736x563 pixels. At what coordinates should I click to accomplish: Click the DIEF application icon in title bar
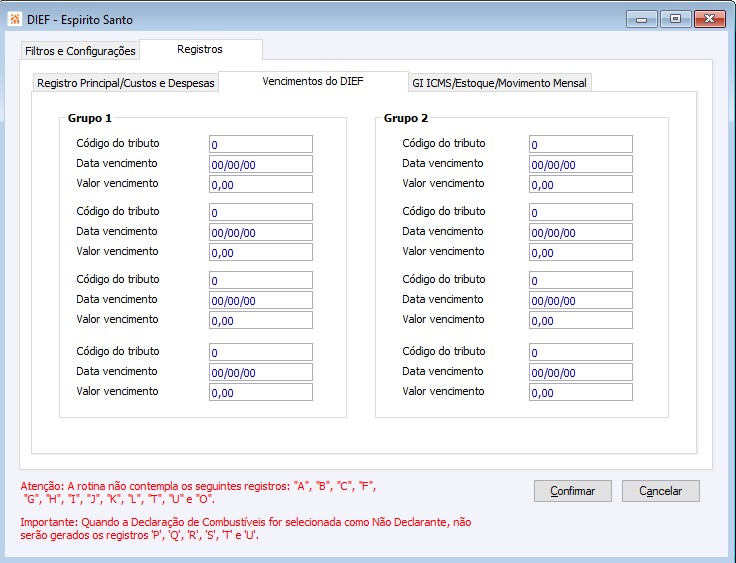(15, 19)
